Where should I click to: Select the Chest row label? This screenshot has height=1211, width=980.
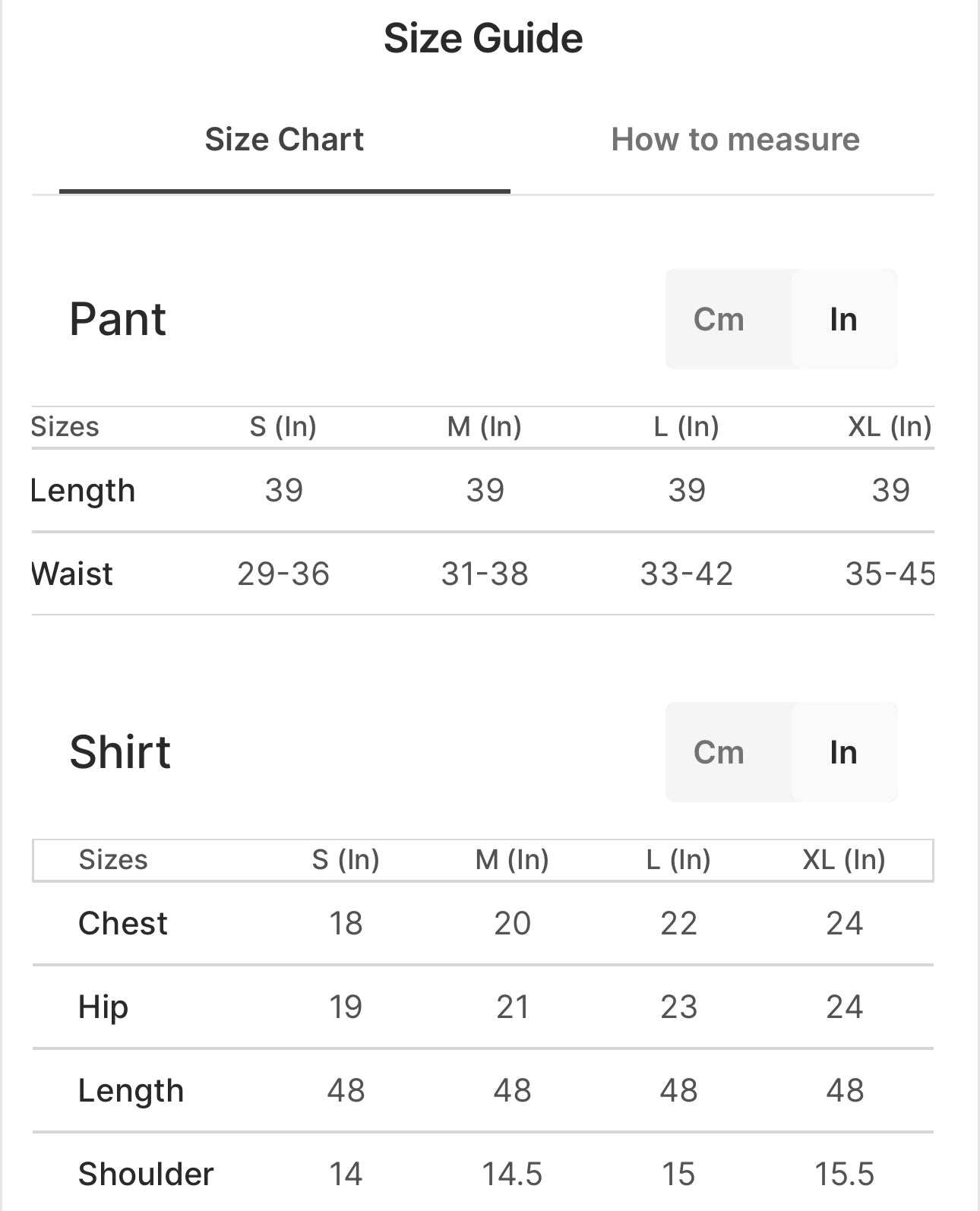coord(123,924)
